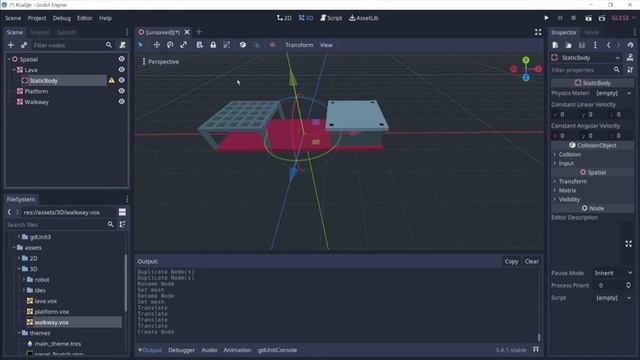Viewport: 640px width, 360px height.
Task: Run the project with Play button
Action: click(x=546, y=18)
